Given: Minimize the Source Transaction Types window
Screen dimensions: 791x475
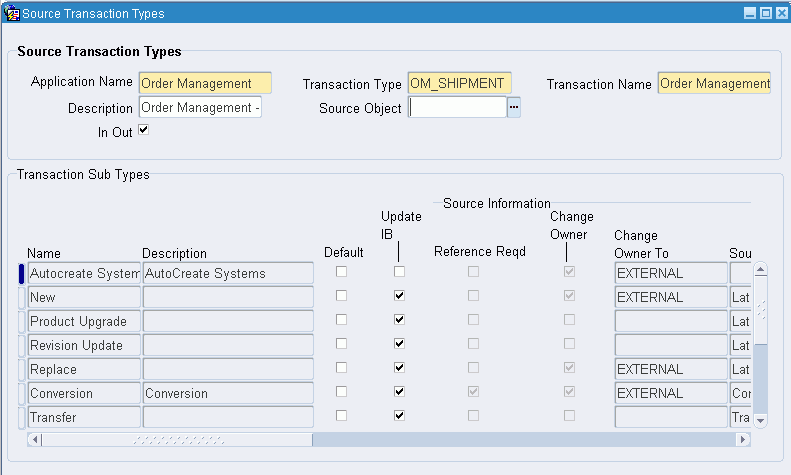Looking at the screenshot, I should coord(750,13).
